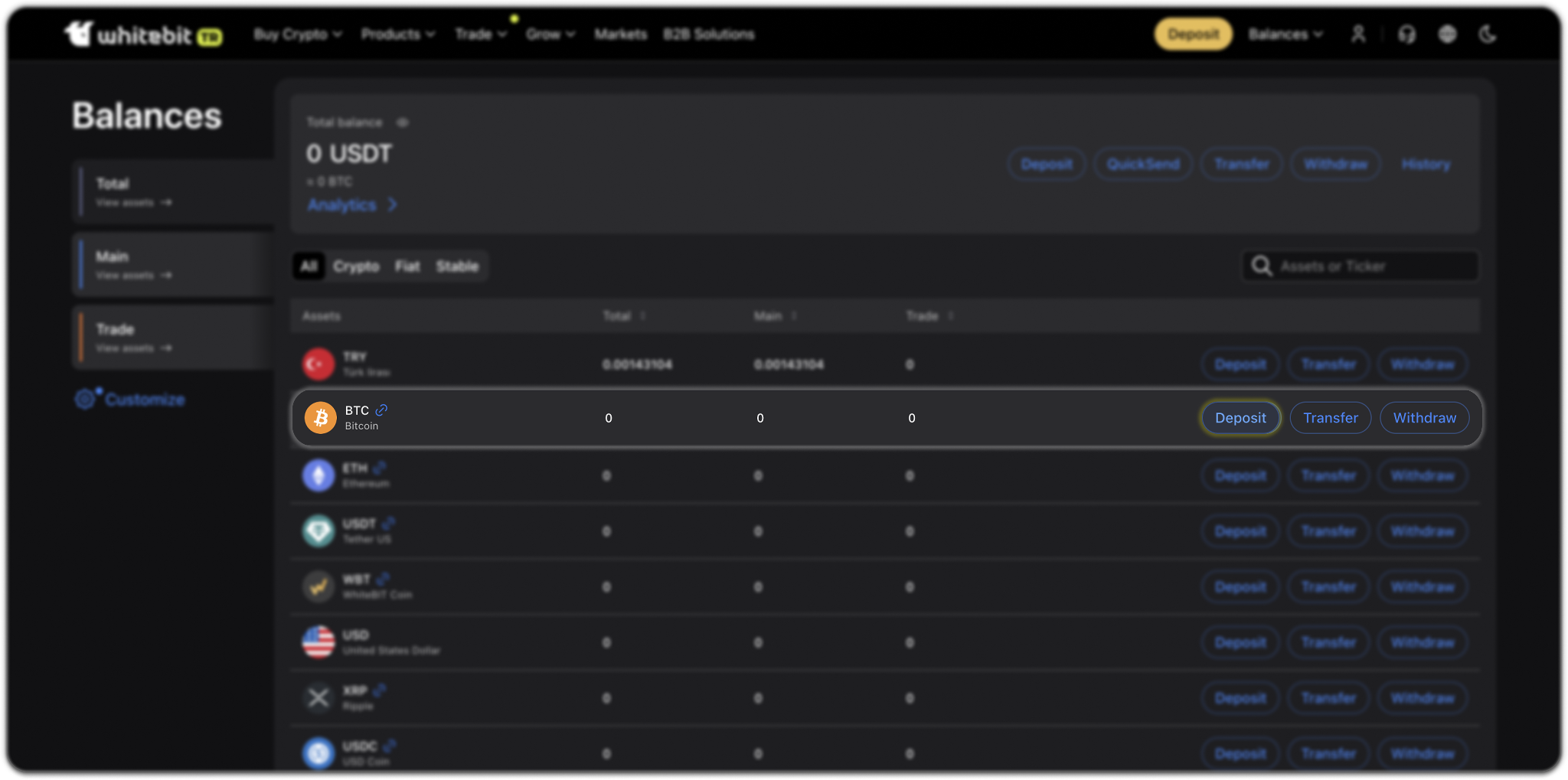Image resolution: width=1568 pixels, height=780 pixels.
Task: Hide total balance with the eye icon
Action: coord(403,122)
